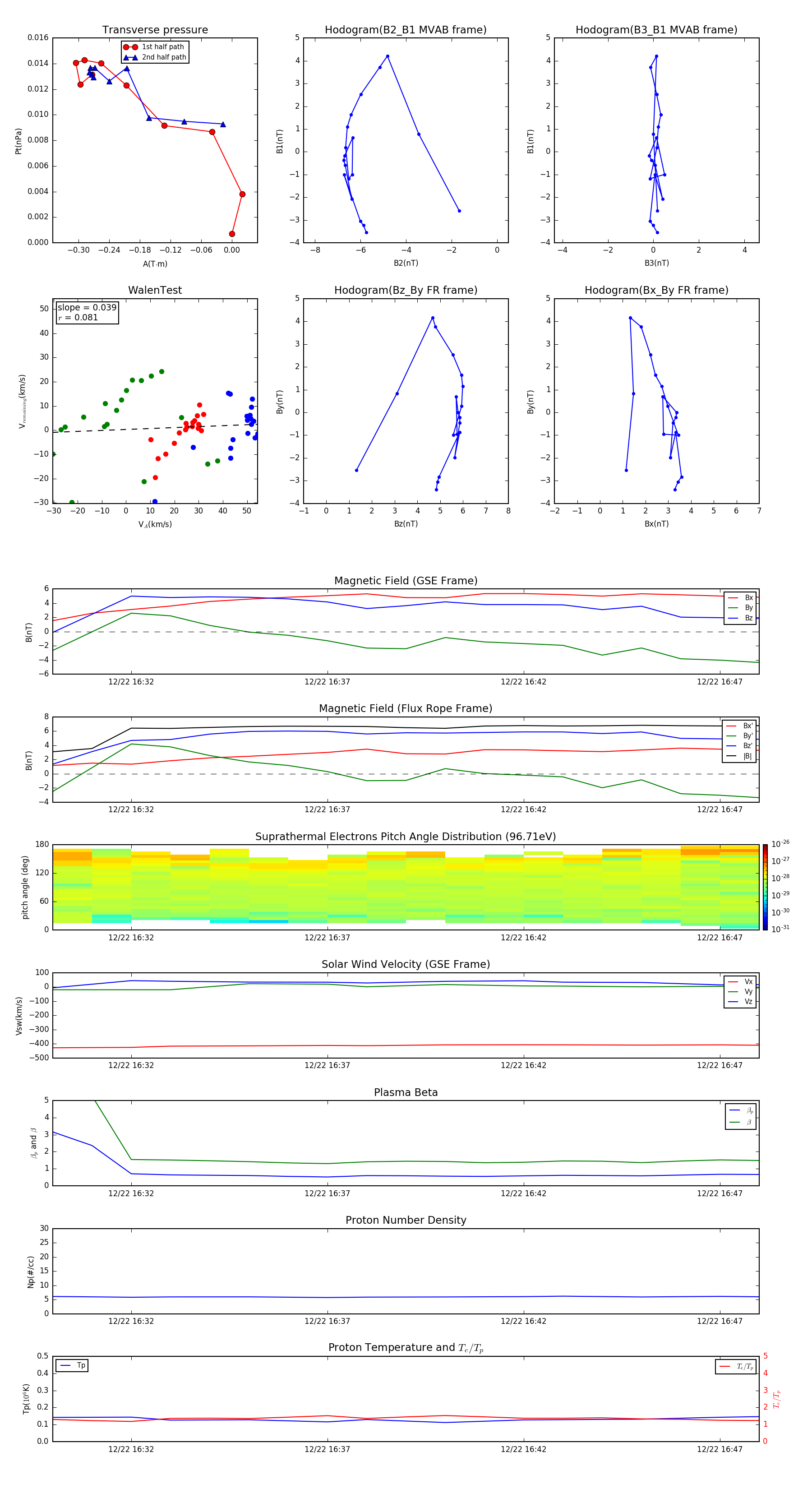Click the "V_A(km/s)" axis label under WalenTest
Viewport: 812px width, 1489px height.
pos(155,524)
